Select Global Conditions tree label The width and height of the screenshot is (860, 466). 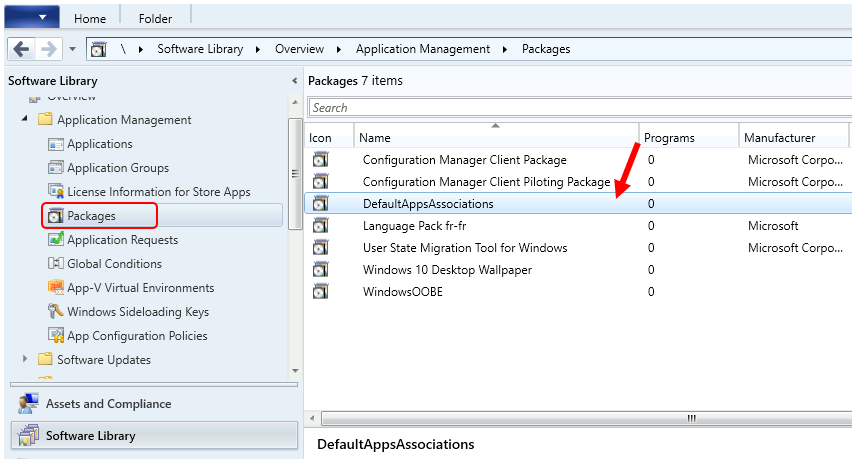coord(114,264)
